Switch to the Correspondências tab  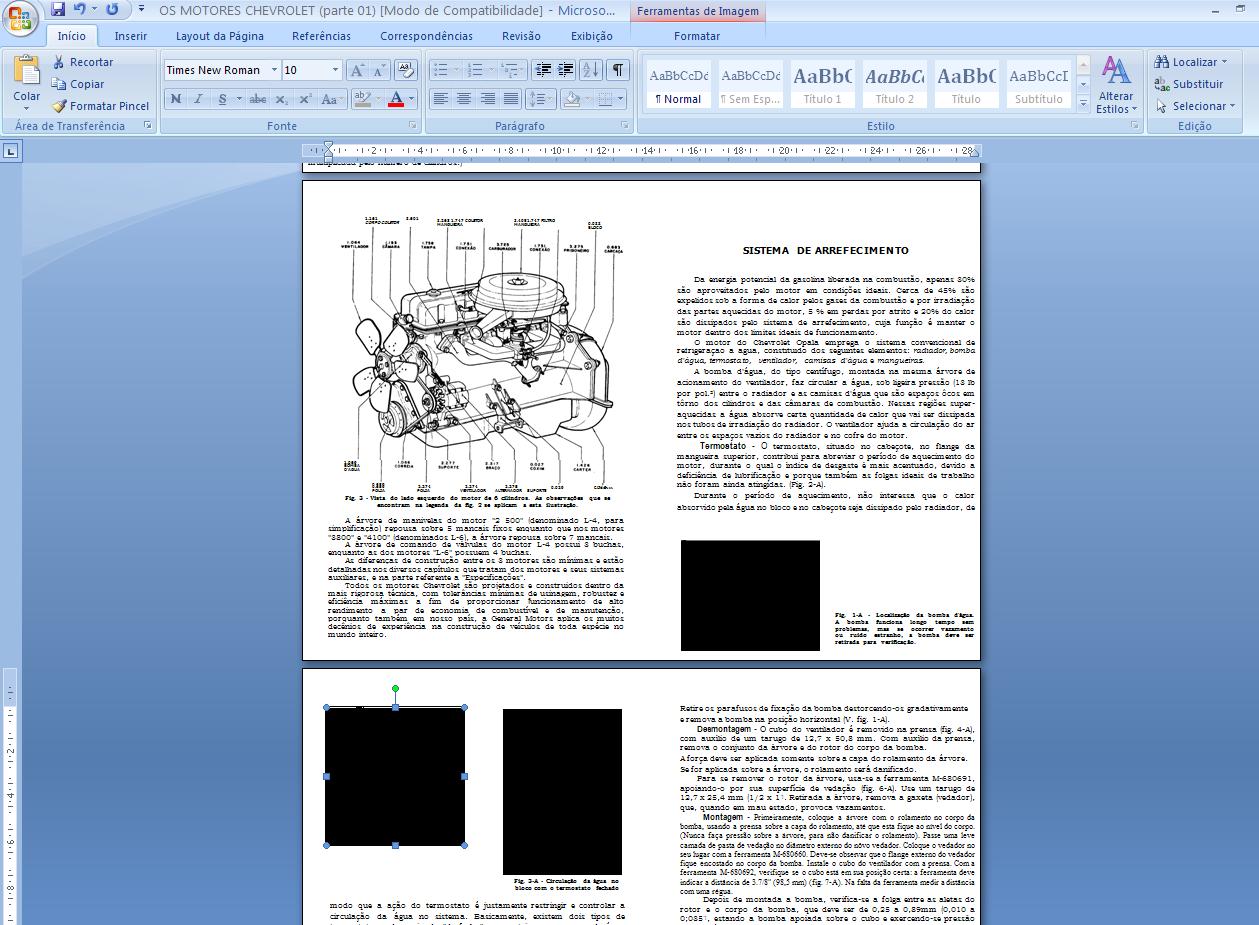426,36
